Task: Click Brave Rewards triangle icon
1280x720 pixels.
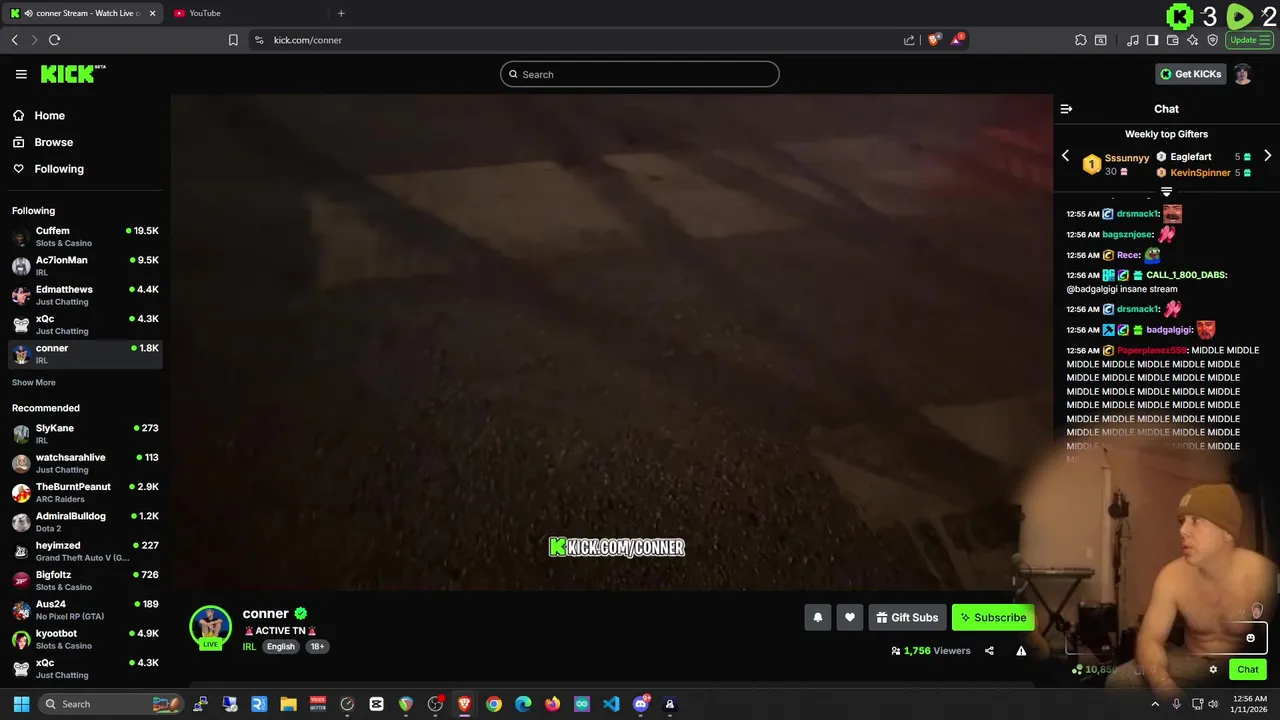Action: [x=957, y=40]
